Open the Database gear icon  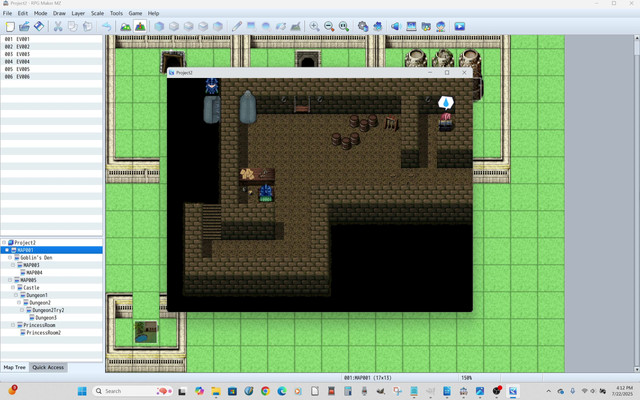coord(362,27)
